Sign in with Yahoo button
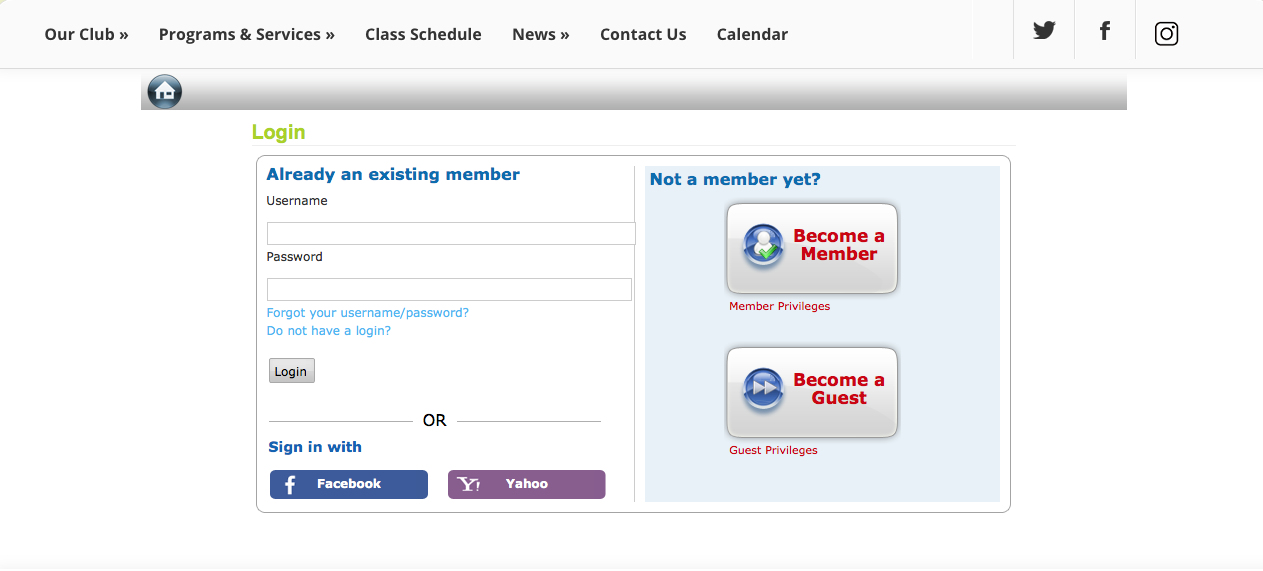 pyautogui.click(x=526, y=484)
